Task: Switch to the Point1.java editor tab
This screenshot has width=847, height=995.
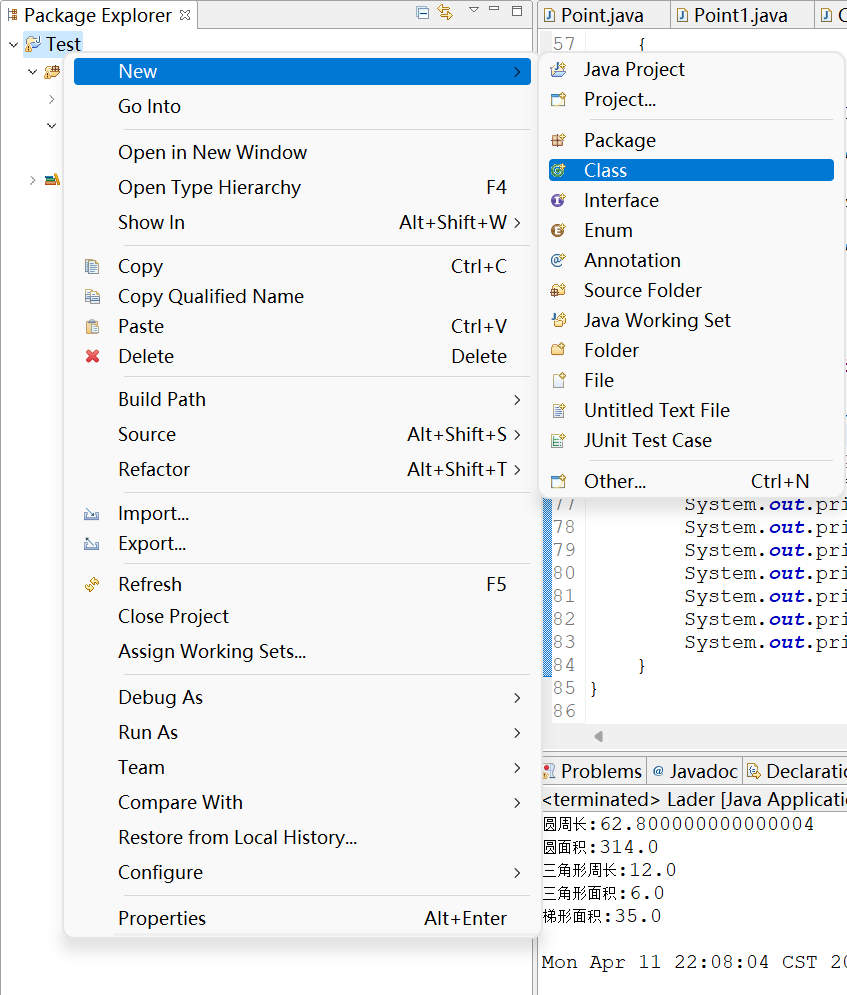Action: click(739, 15)
